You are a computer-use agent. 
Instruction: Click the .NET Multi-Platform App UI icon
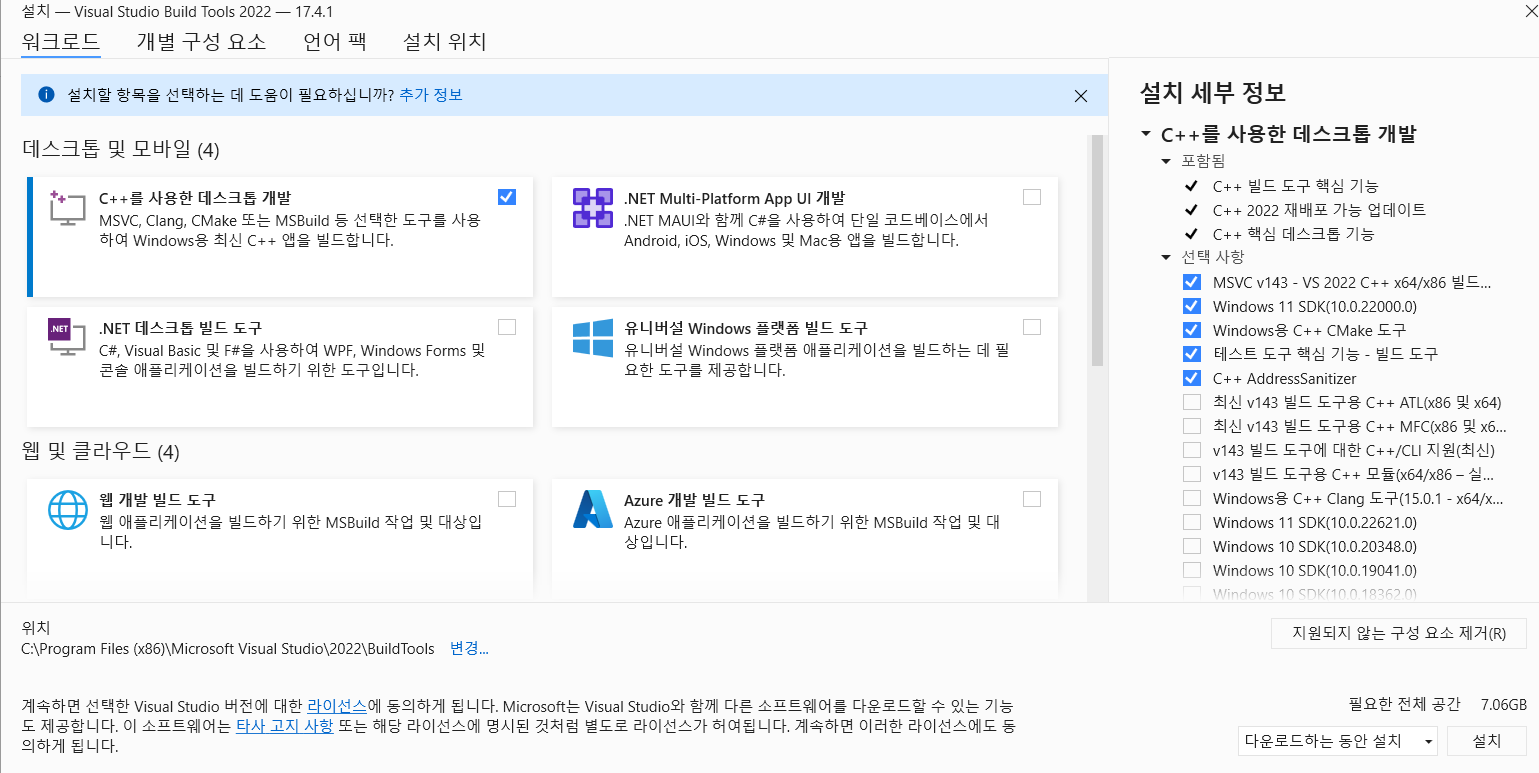click(x=592, y=208)
